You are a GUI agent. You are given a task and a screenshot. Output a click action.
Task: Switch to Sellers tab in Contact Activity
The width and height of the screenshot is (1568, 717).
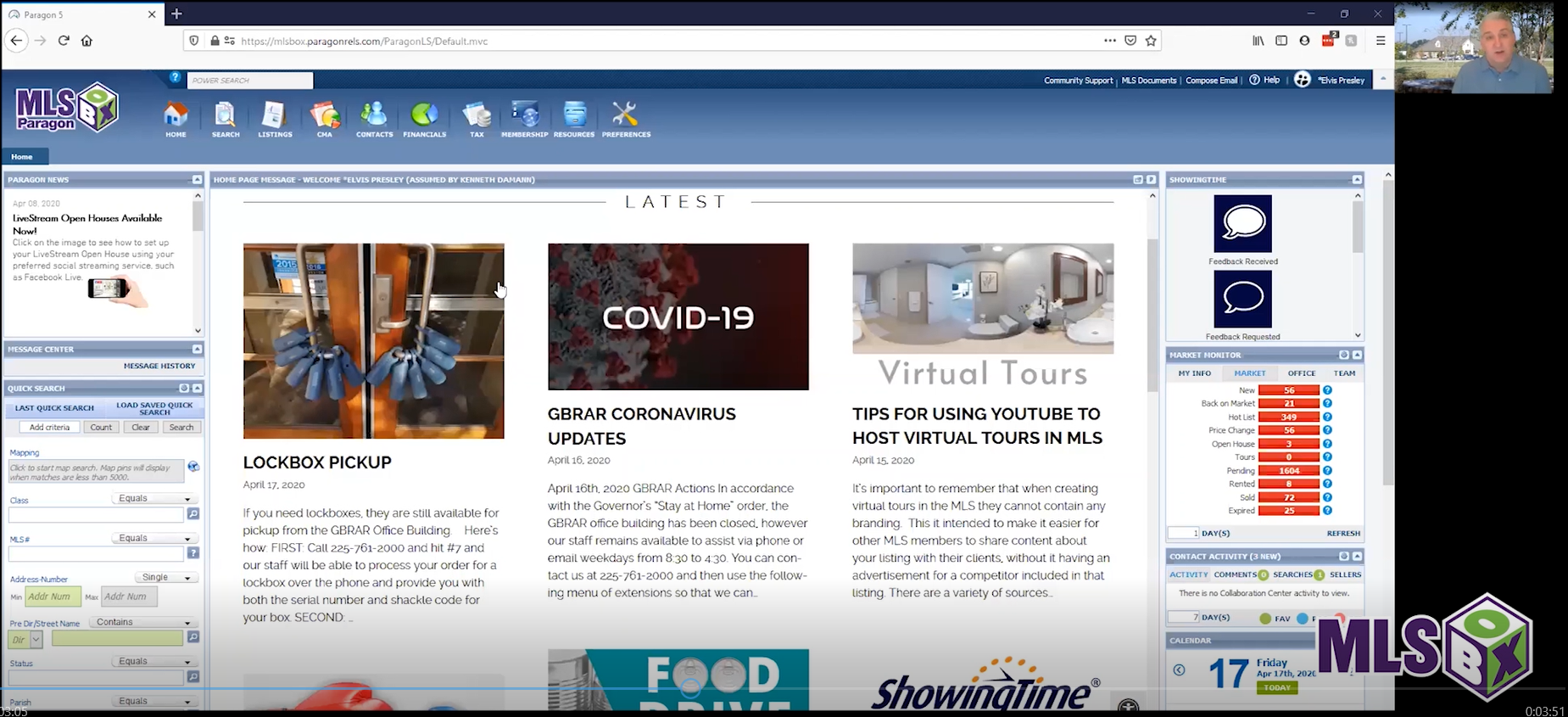[x=1345, y=574]
